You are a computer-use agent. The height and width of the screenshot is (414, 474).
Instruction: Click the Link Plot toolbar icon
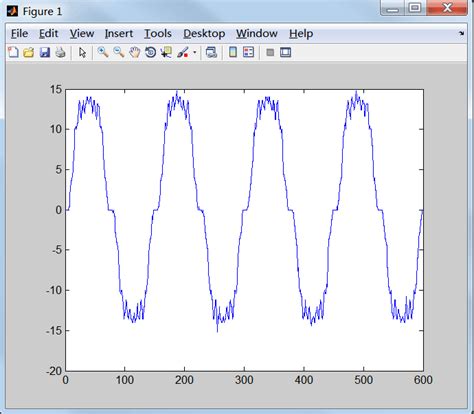211,52
